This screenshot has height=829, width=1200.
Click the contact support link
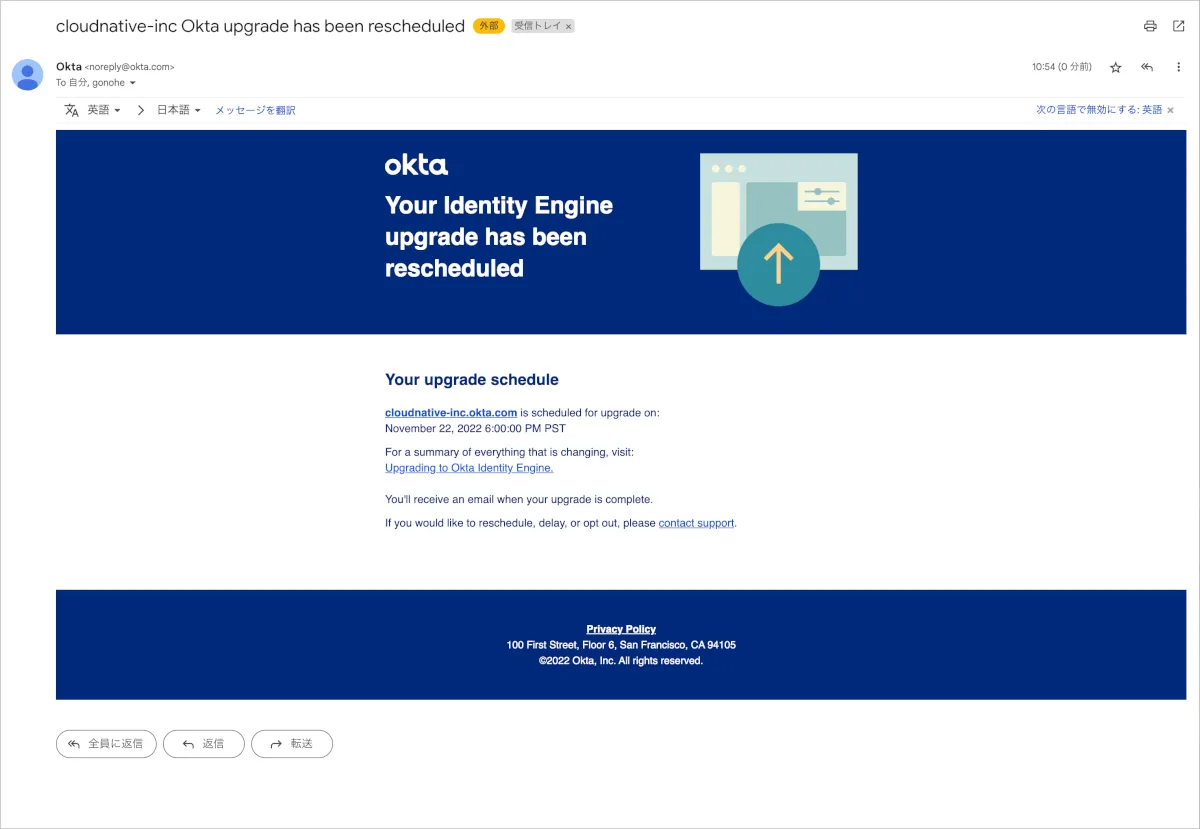pos(696,523)
